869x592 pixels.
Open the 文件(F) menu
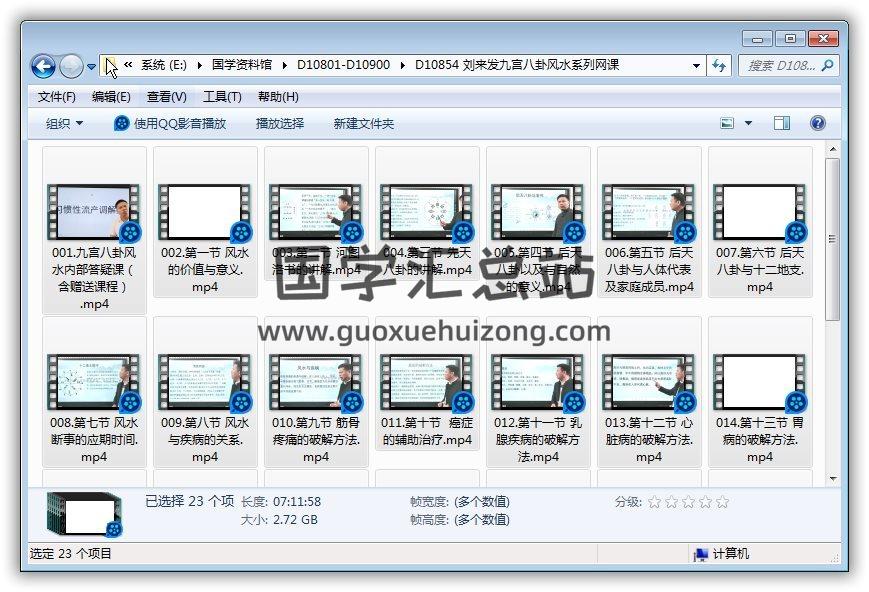[x=57, y=97]
